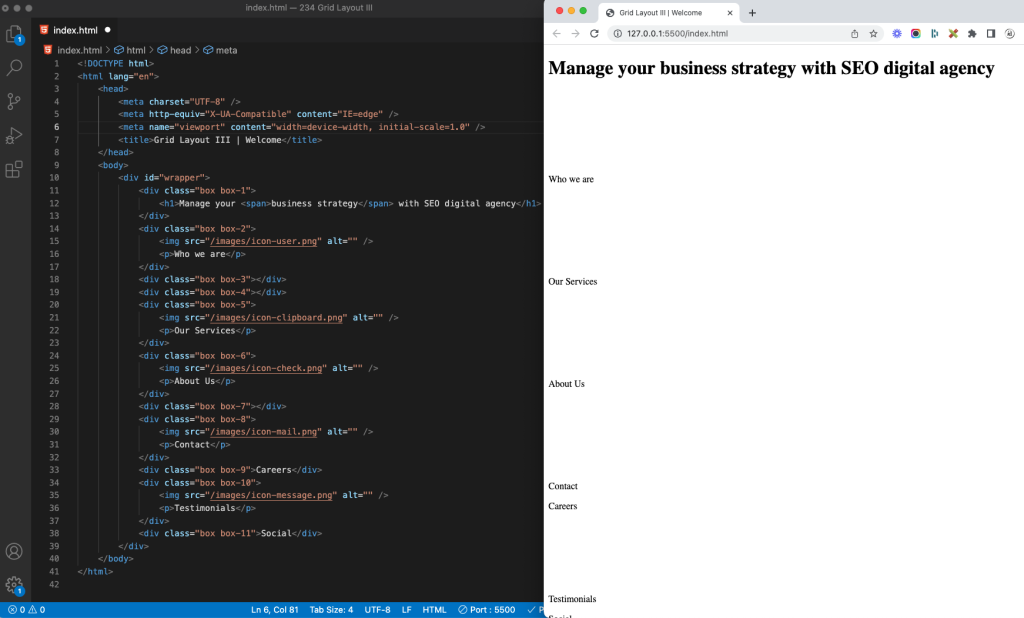Screen dimensions: 1024x618
Task: Click the HTML5 icon on index.html tab
Action: coord(44,30)
